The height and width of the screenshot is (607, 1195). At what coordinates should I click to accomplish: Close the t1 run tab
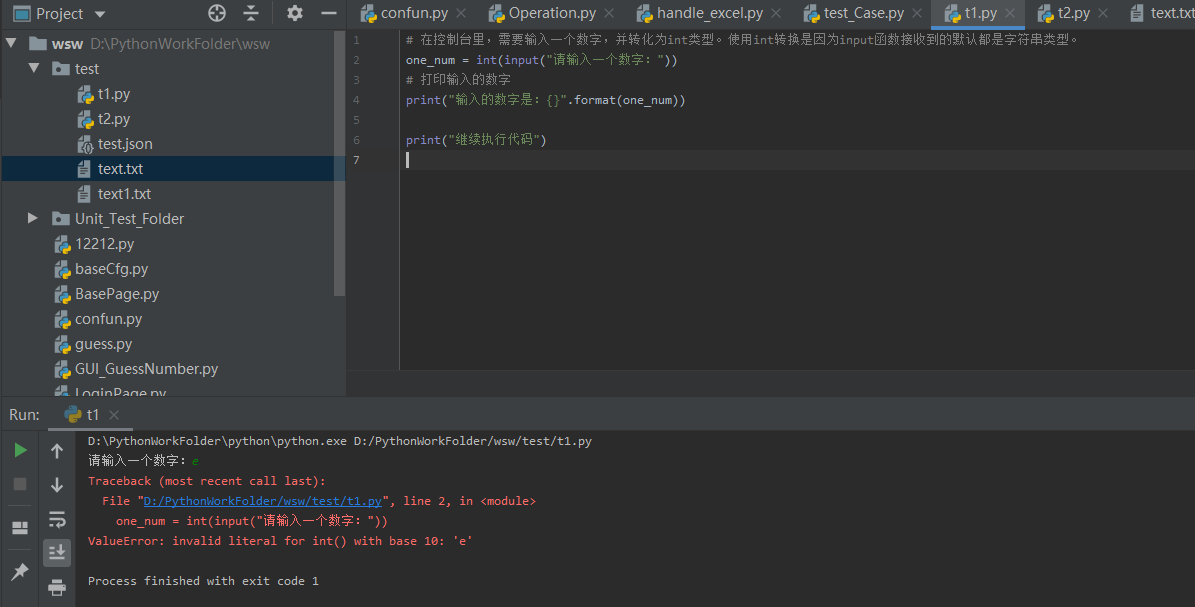114,415
